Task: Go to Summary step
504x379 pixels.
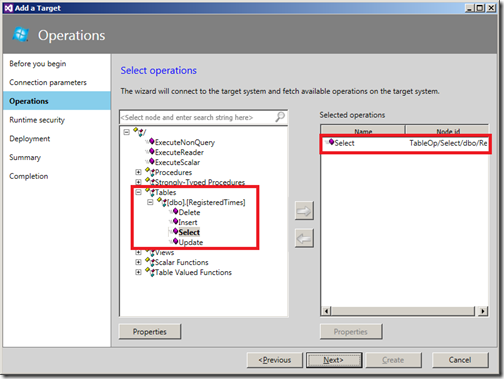Action: pyautogui.click(x=25, y=157)
